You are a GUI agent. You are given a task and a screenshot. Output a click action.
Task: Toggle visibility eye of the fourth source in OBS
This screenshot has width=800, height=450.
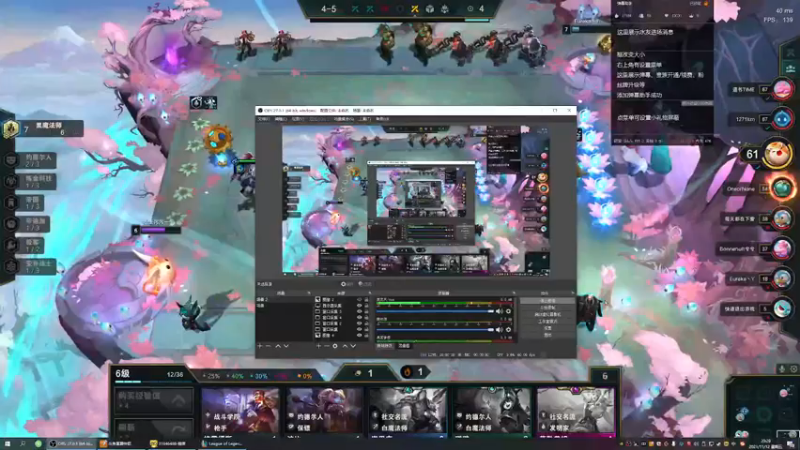[360, 317]
